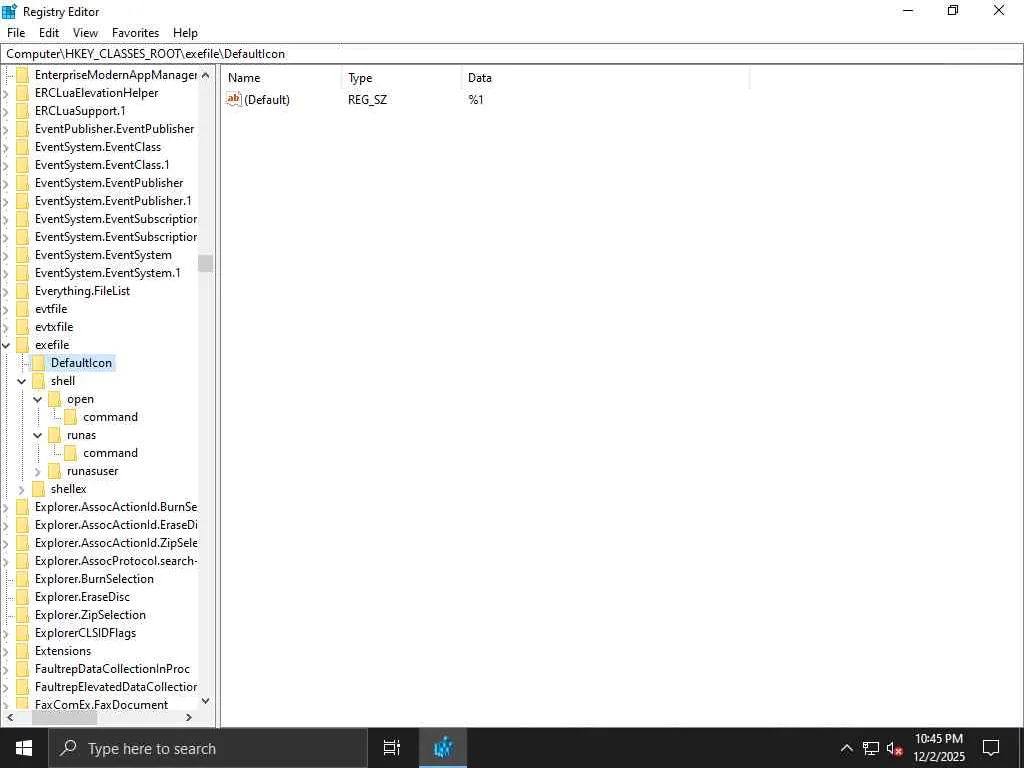Screen dimensions: 1024x768
Task: Open the Help menu
Action: (185, 33)
